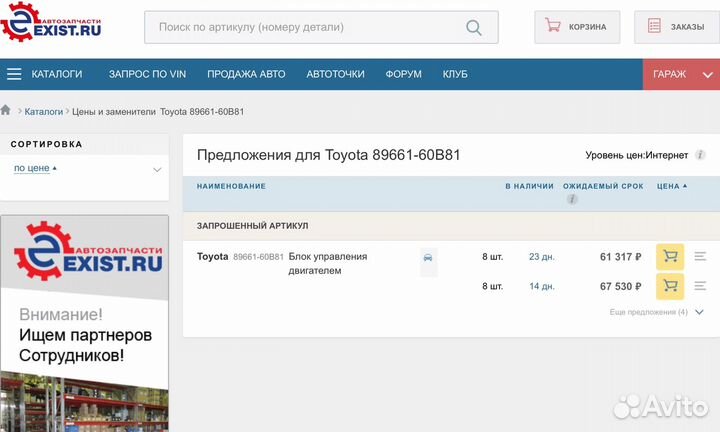Click the 23 дн. delivery term

(x=542, y=257)
